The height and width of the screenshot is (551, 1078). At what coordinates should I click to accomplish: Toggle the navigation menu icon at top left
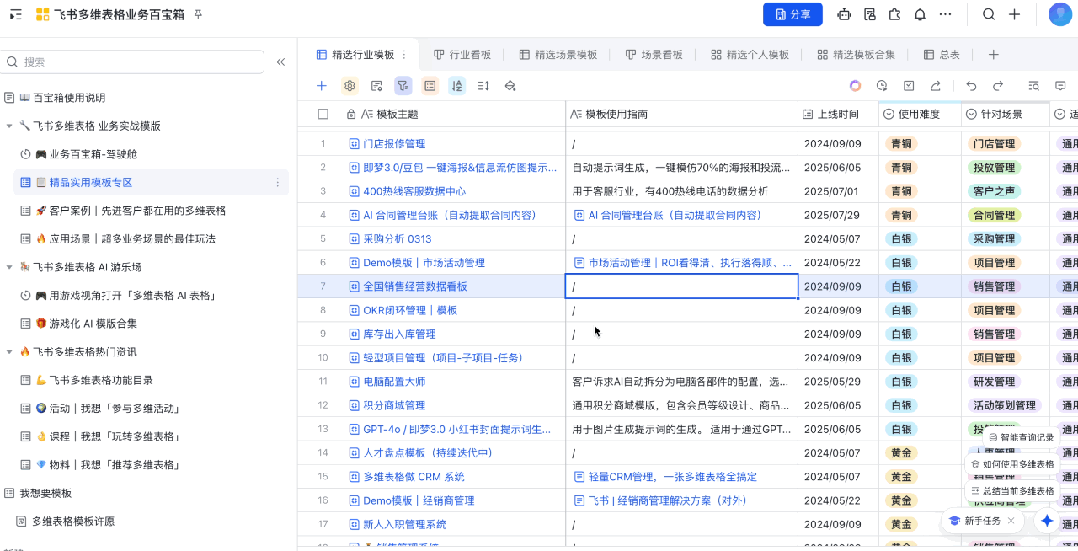coord(15,14)
